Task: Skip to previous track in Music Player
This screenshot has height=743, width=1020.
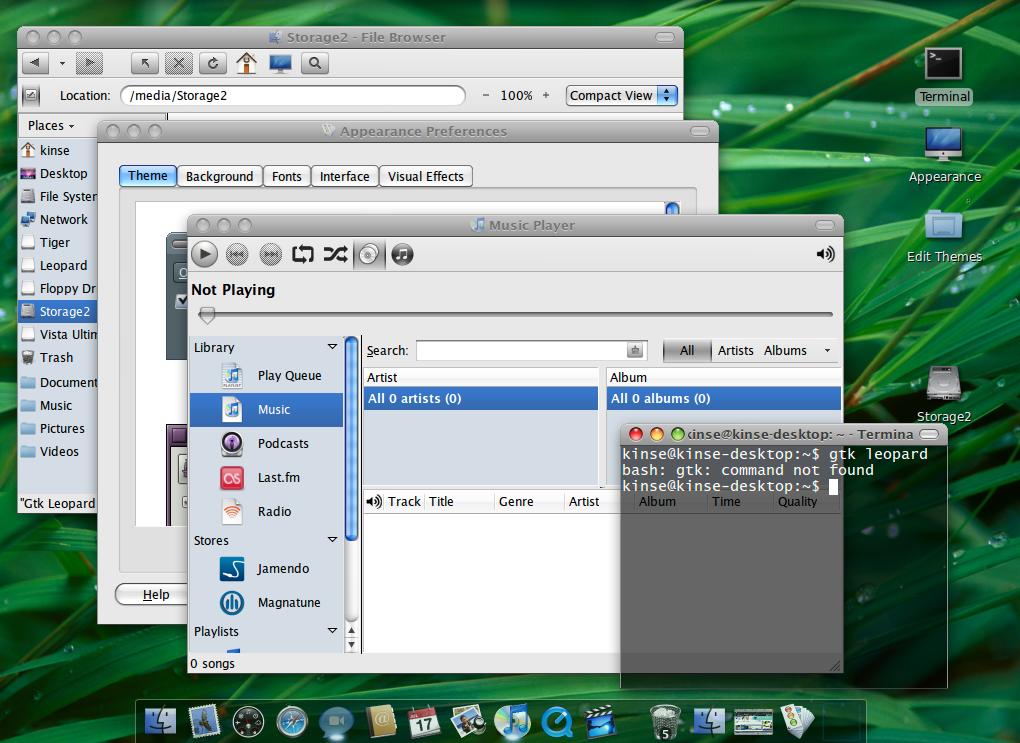Action: click(x=237, y=254)
